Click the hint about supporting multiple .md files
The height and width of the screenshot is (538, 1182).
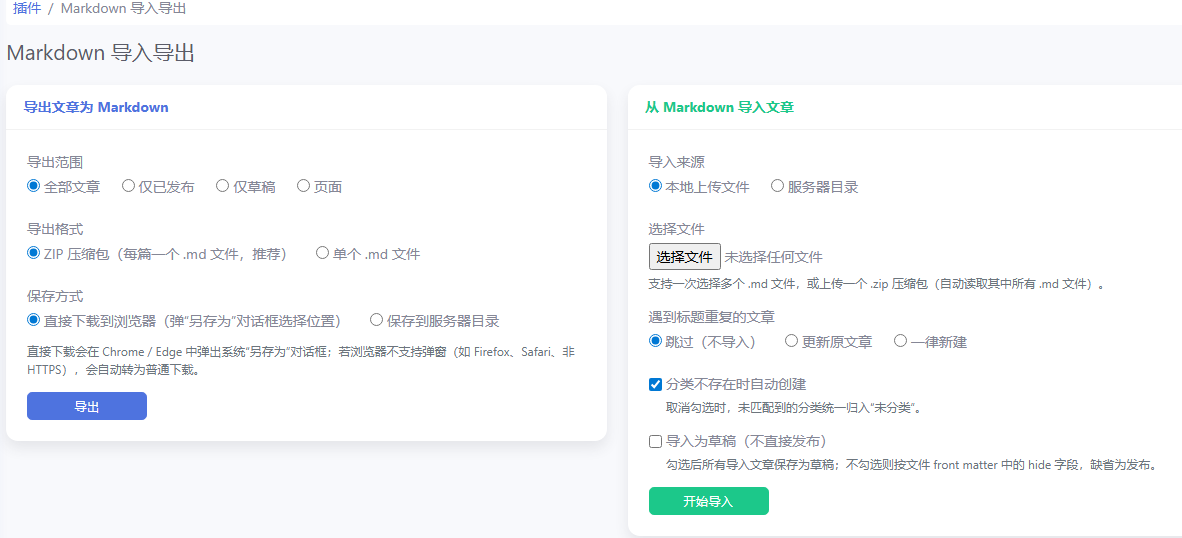877,285
